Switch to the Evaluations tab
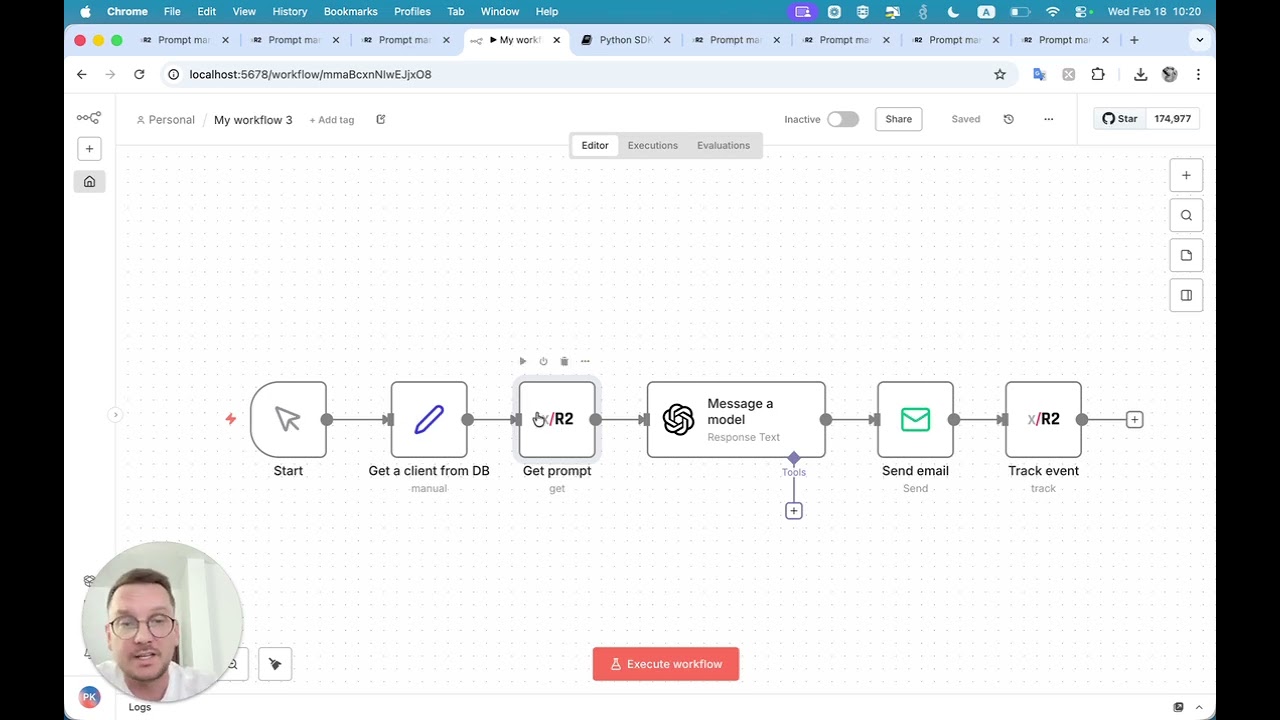1280x720 pixels. point(723,145)
